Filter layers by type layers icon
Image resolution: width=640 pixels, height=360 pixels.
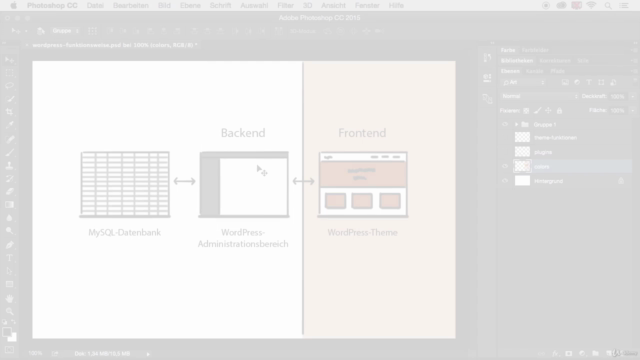[589, 82]
